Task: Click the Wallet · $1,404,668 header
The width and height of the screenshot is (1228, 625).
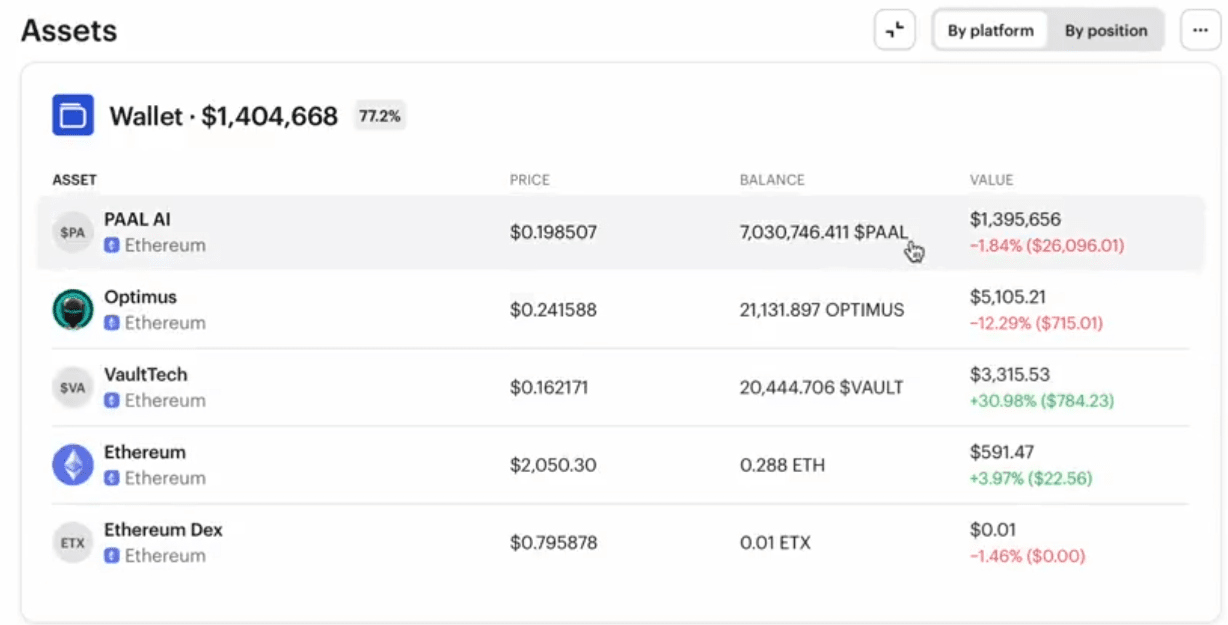Action: 224,116
